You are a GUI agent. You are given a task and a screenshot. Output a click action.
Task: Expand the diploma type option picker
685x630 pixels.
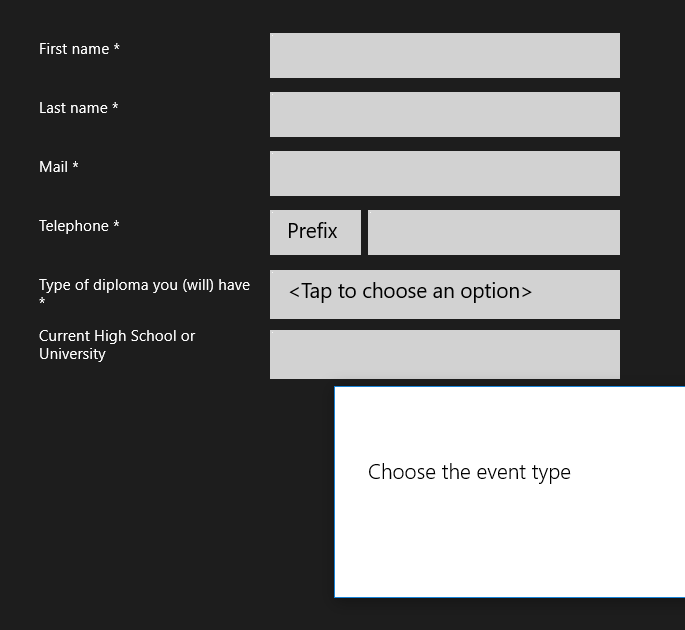pos(444,293)
